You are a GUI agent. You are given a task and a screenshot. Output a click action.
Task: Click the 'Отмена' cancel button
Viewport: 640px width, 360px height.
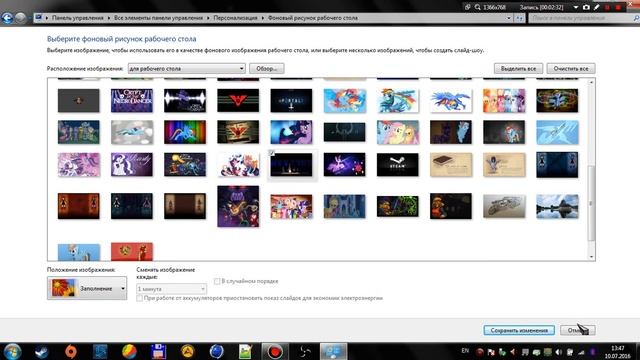pyautogui.click(x=578, y=330)
